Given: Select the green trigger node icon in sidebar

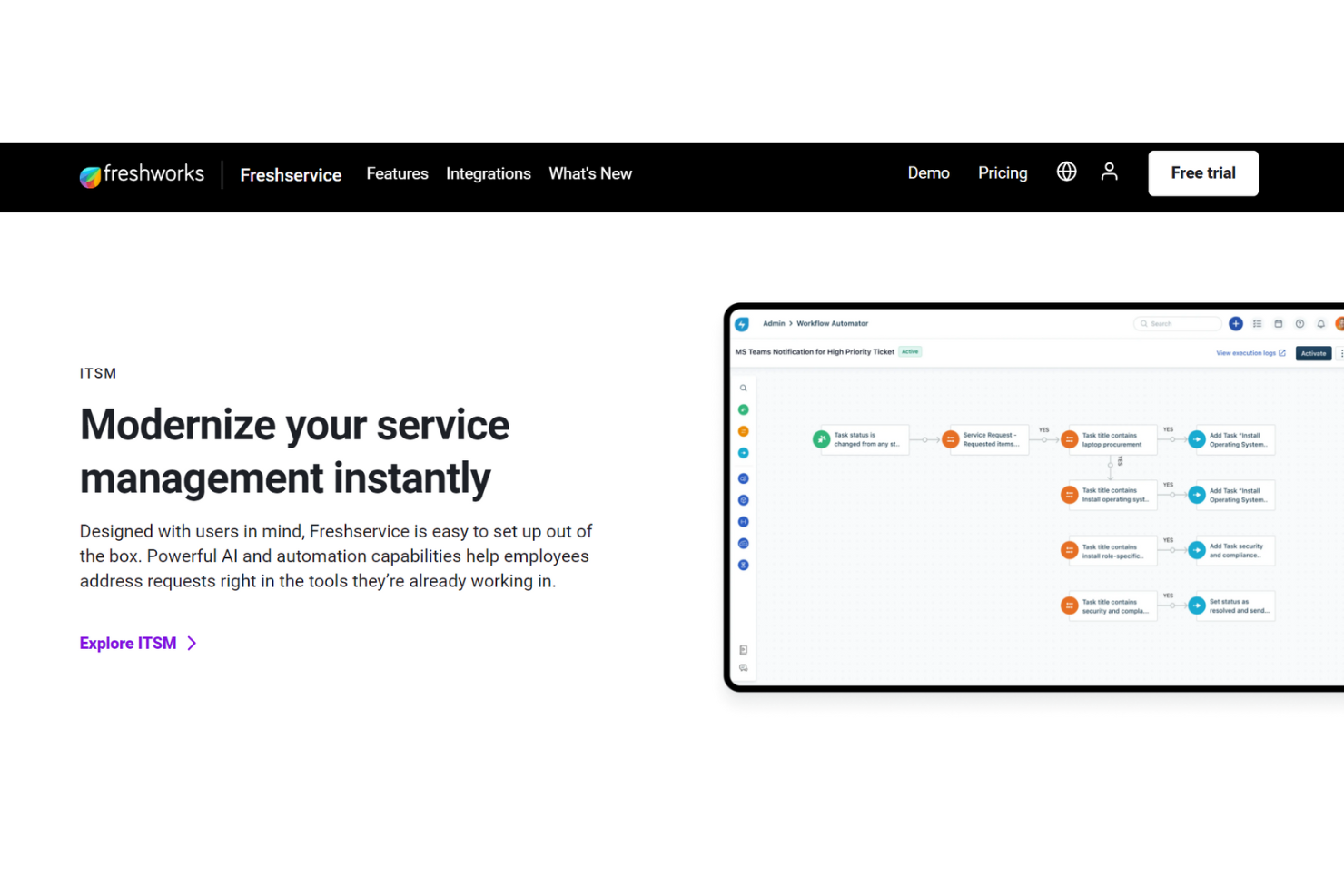Looking at the screenshot, I should tap(743, 409).
